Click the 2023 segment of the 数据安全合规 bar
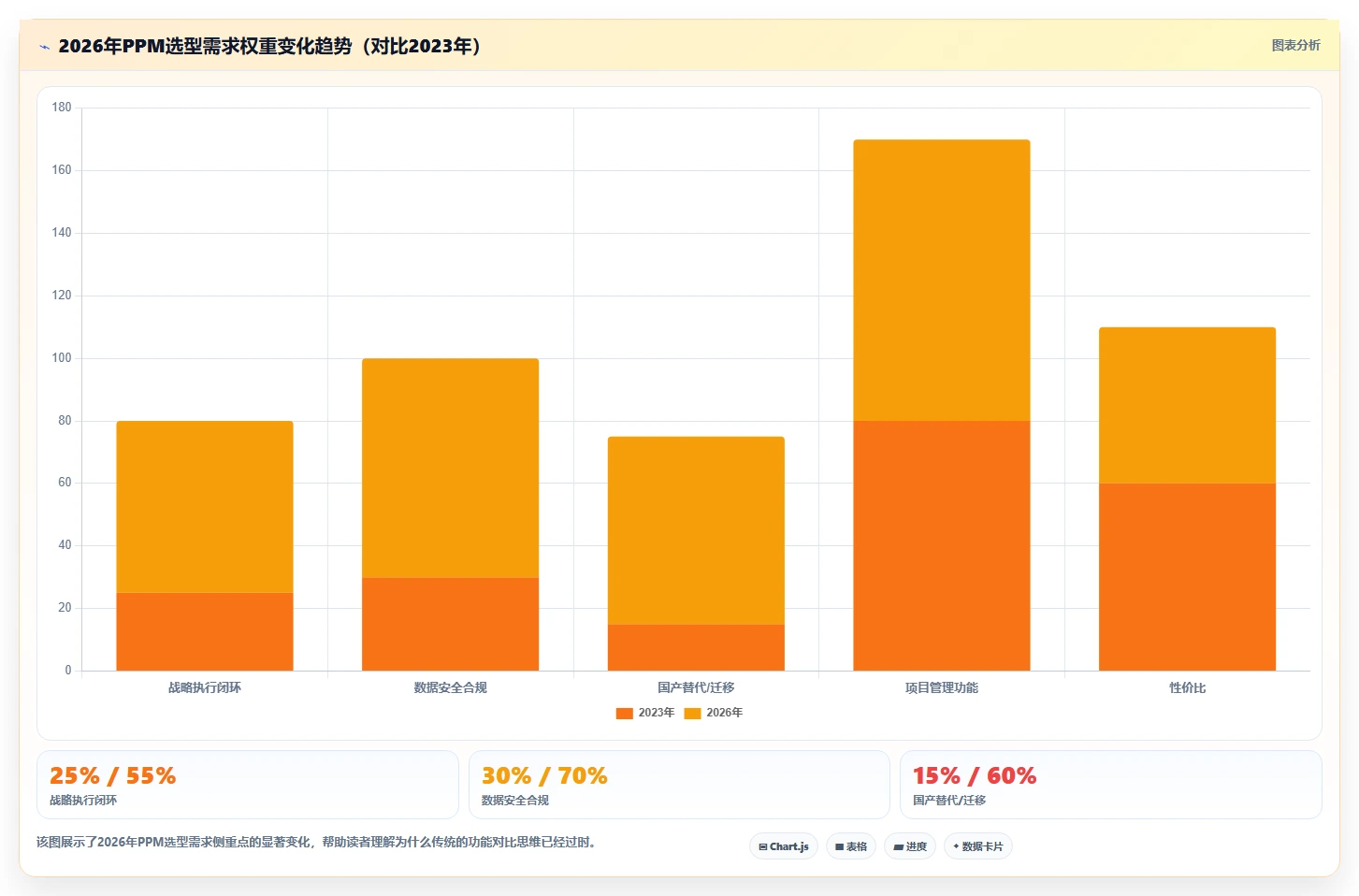The image size is (1359, 896). coord(450,624)
